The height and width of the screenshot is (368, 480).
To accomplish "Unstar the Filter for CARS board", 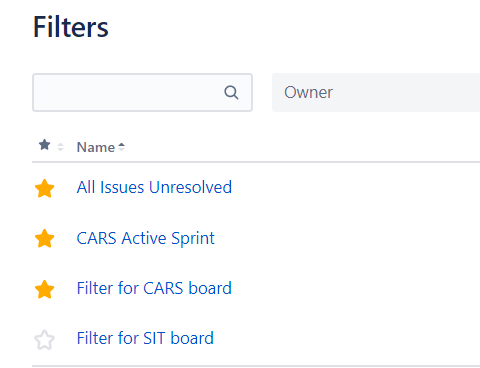I will (x=44, y=289).
